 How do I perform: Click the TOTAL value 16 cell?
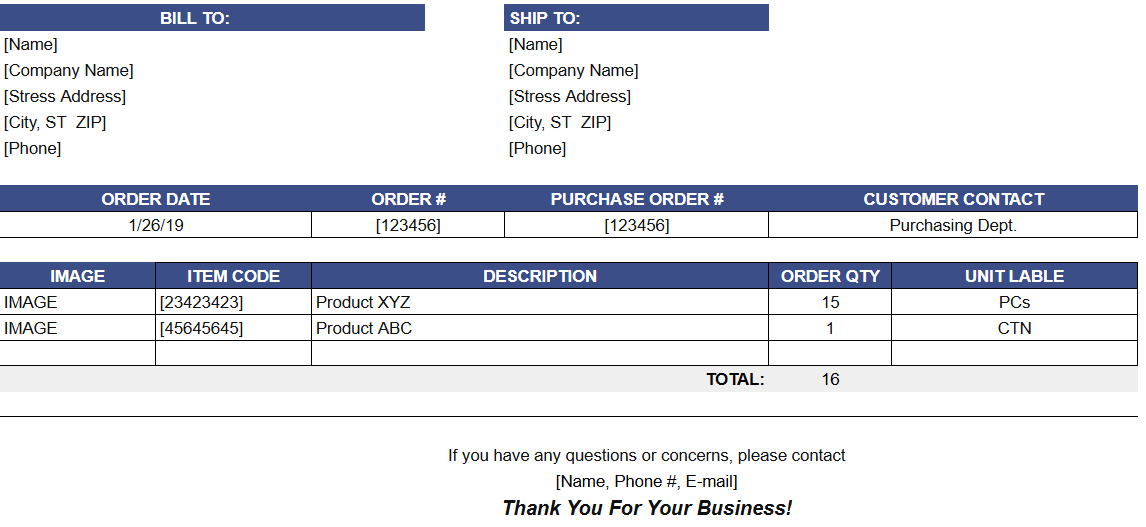(x=830, y=379)
